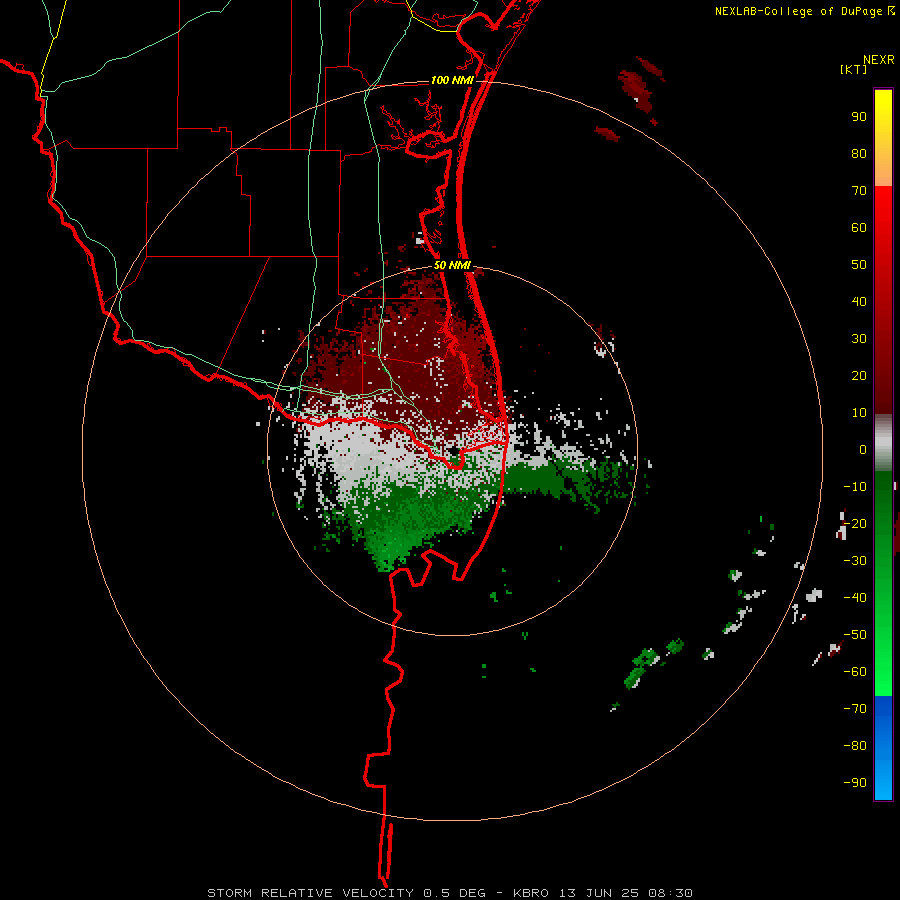Select the 50 NMI range ring label
This screenshot has width=900, height=900.
click(452, 265)
